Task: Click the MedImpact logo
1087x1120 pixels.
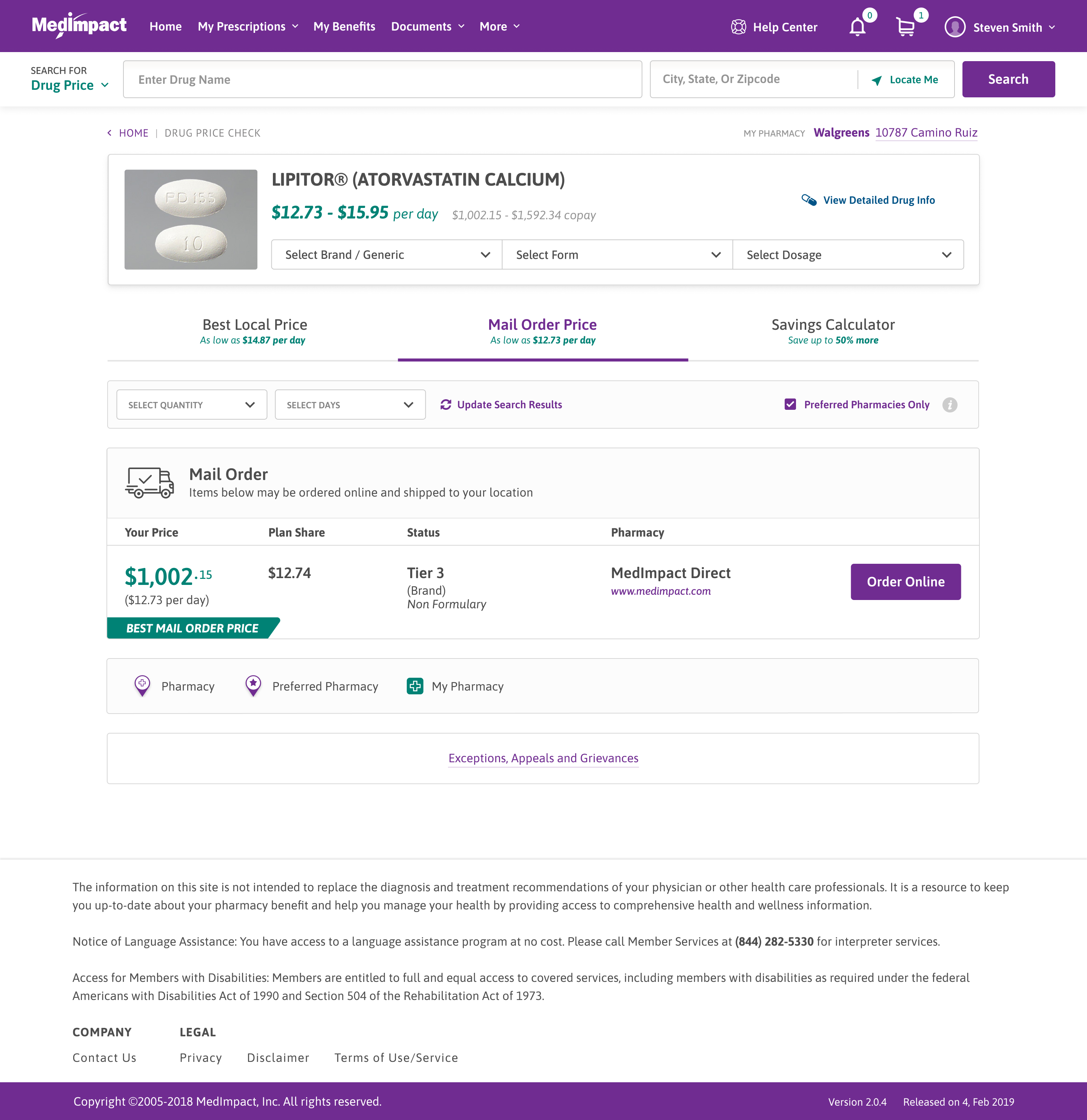Action: [79, 26]
